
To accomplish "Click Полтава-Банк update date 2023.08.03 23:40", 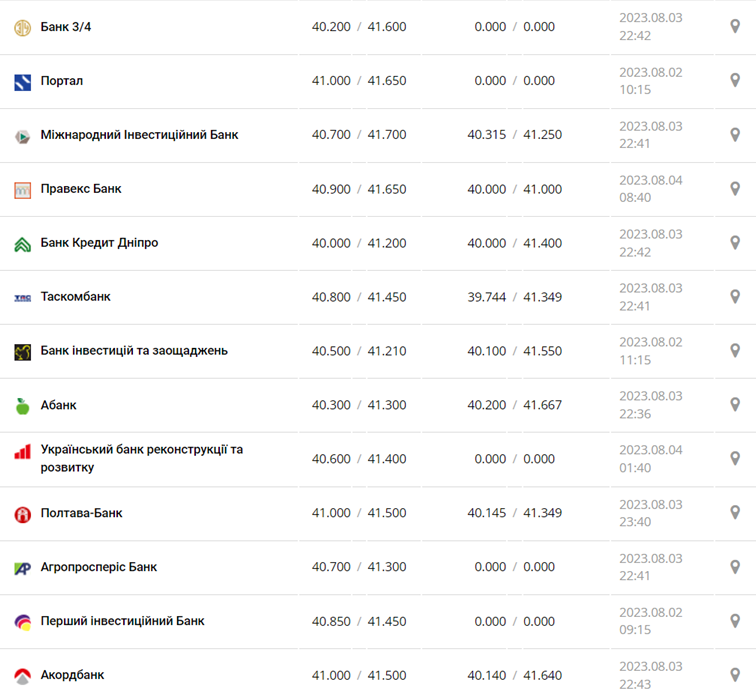I will [x=650, y=513].
